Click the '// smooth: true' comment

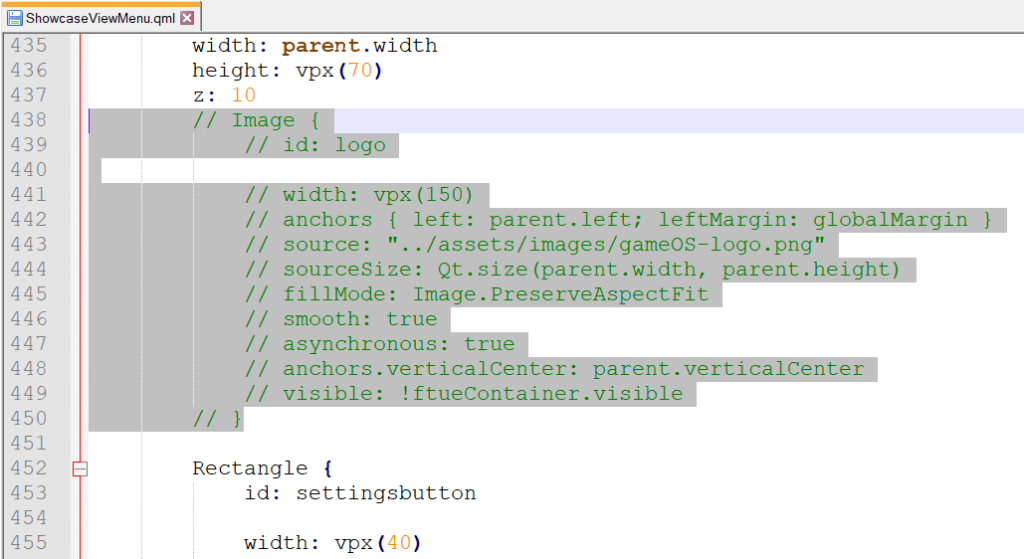point(341,319)
